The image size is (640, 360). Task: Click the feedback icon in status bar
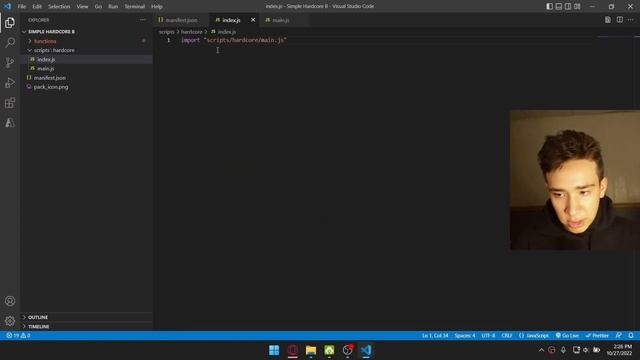coord(619,336)
